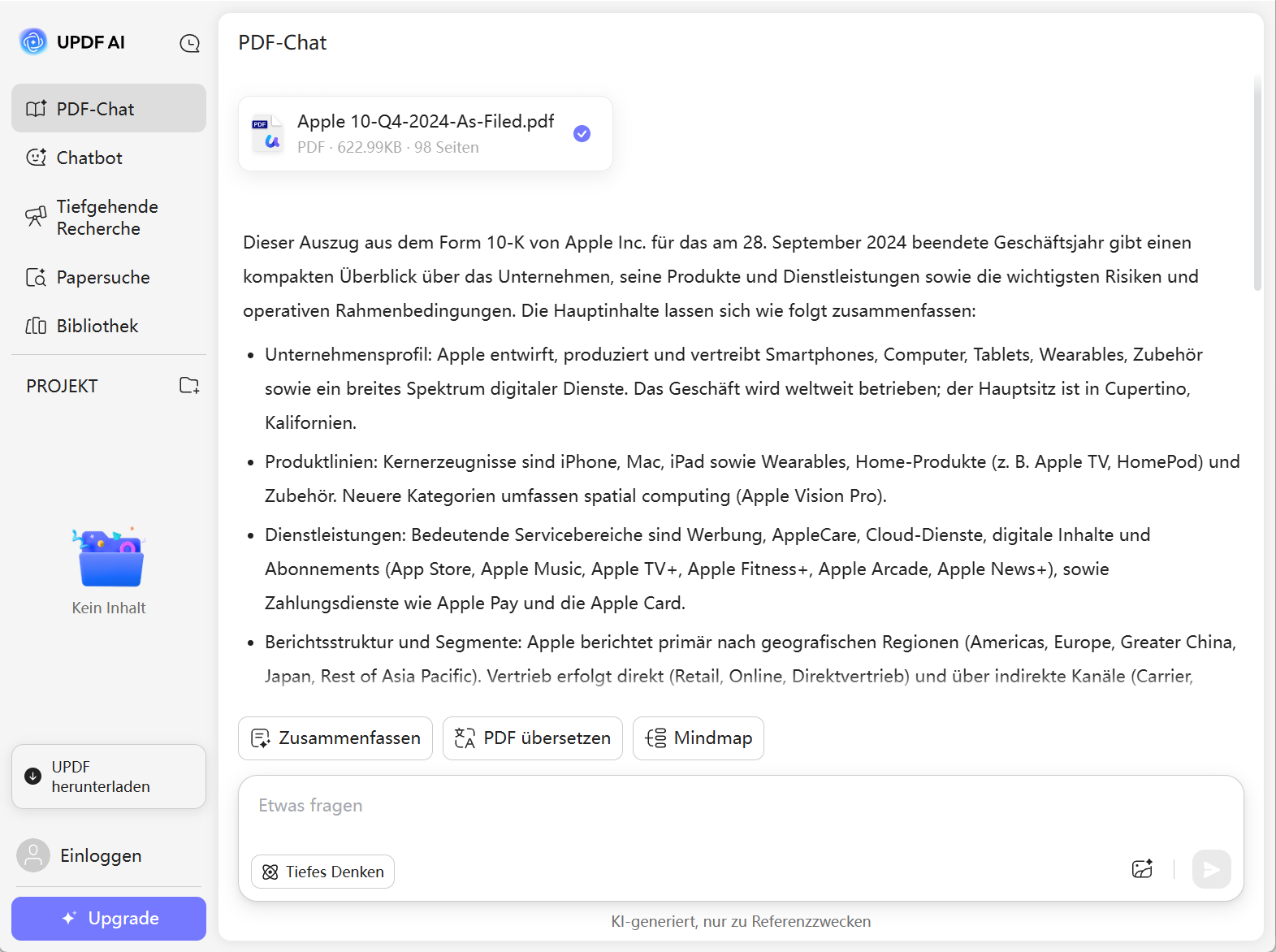Click the 'PDF · 622.99KB · 98 Seiten' text
This screenshot has height=952, width=1276.
[388, 147]
